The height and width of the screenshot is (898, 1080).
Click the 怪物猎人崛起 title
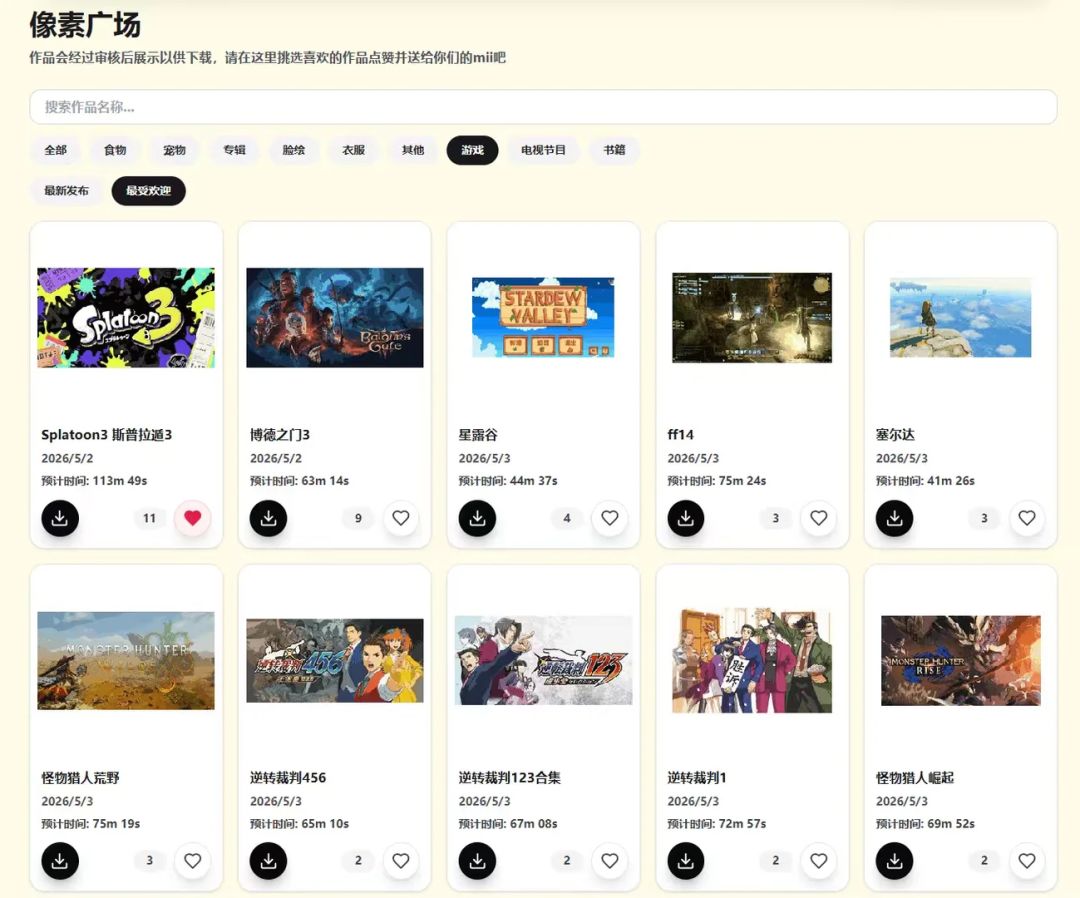pos(915,777)
